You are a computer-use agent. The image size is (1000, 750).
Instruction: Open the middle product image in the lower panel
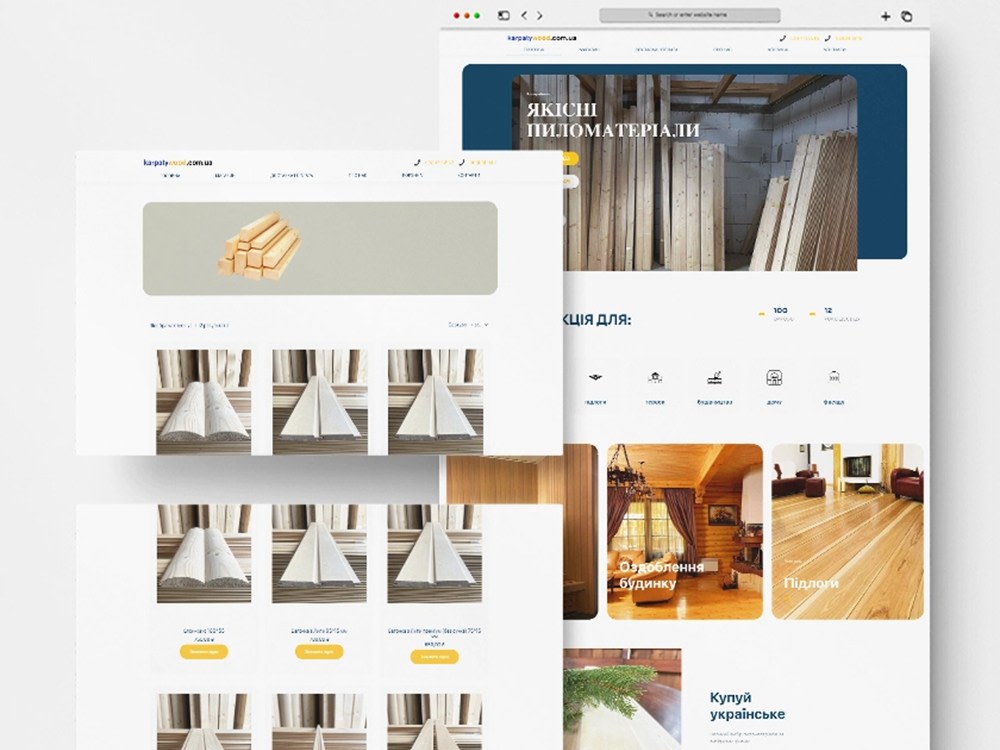click(319, 554)
